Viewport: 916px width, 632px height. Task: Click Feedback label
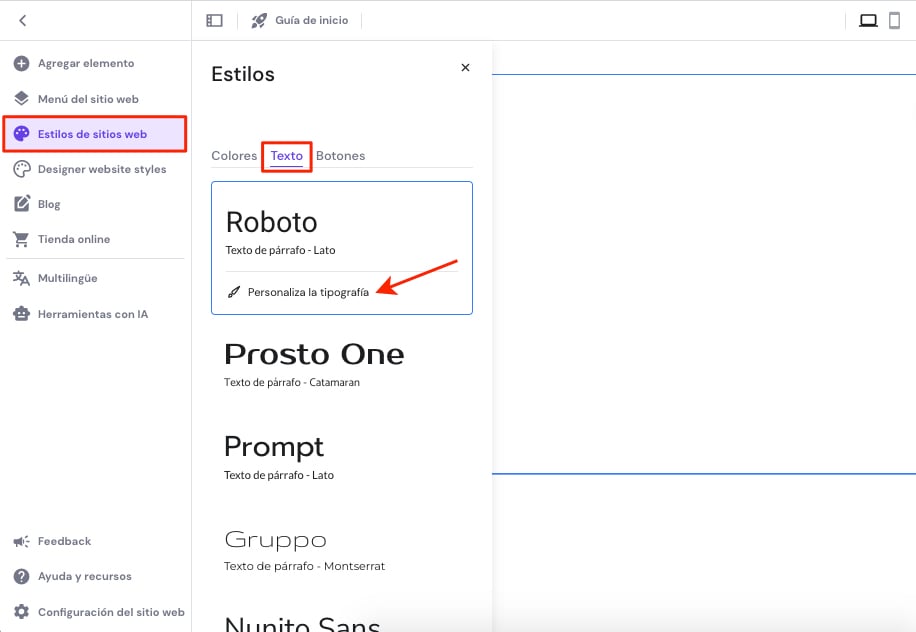click(64, 541)
